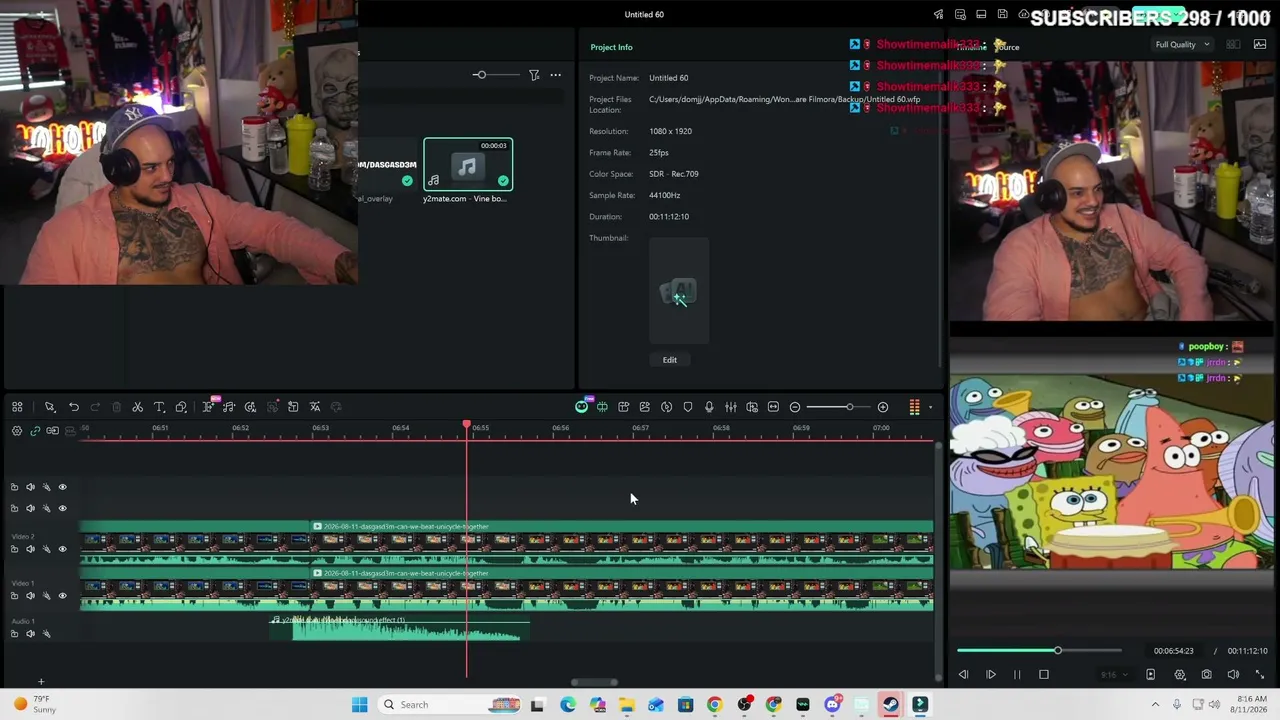Select the arrow selection tool
This screenshot has height=720, width=1280.
pyautogui.click(x=50, y=407)
